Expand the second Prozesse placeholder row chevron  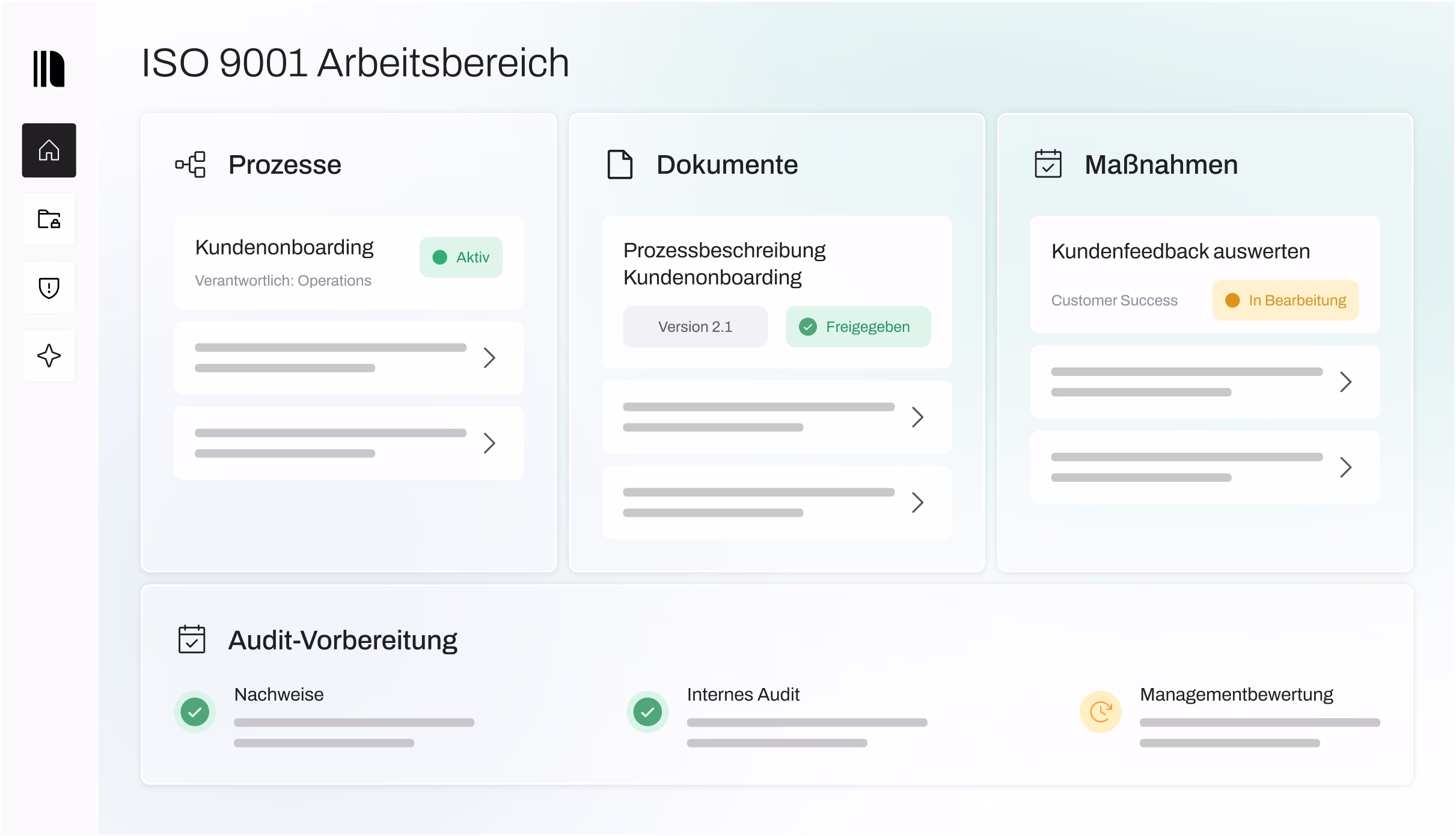pyautogui.click(x=489, y=358)
